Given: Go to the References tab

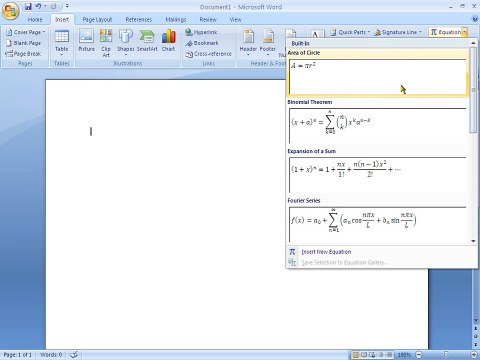Looking at the screenshot, I should [139, 20].
